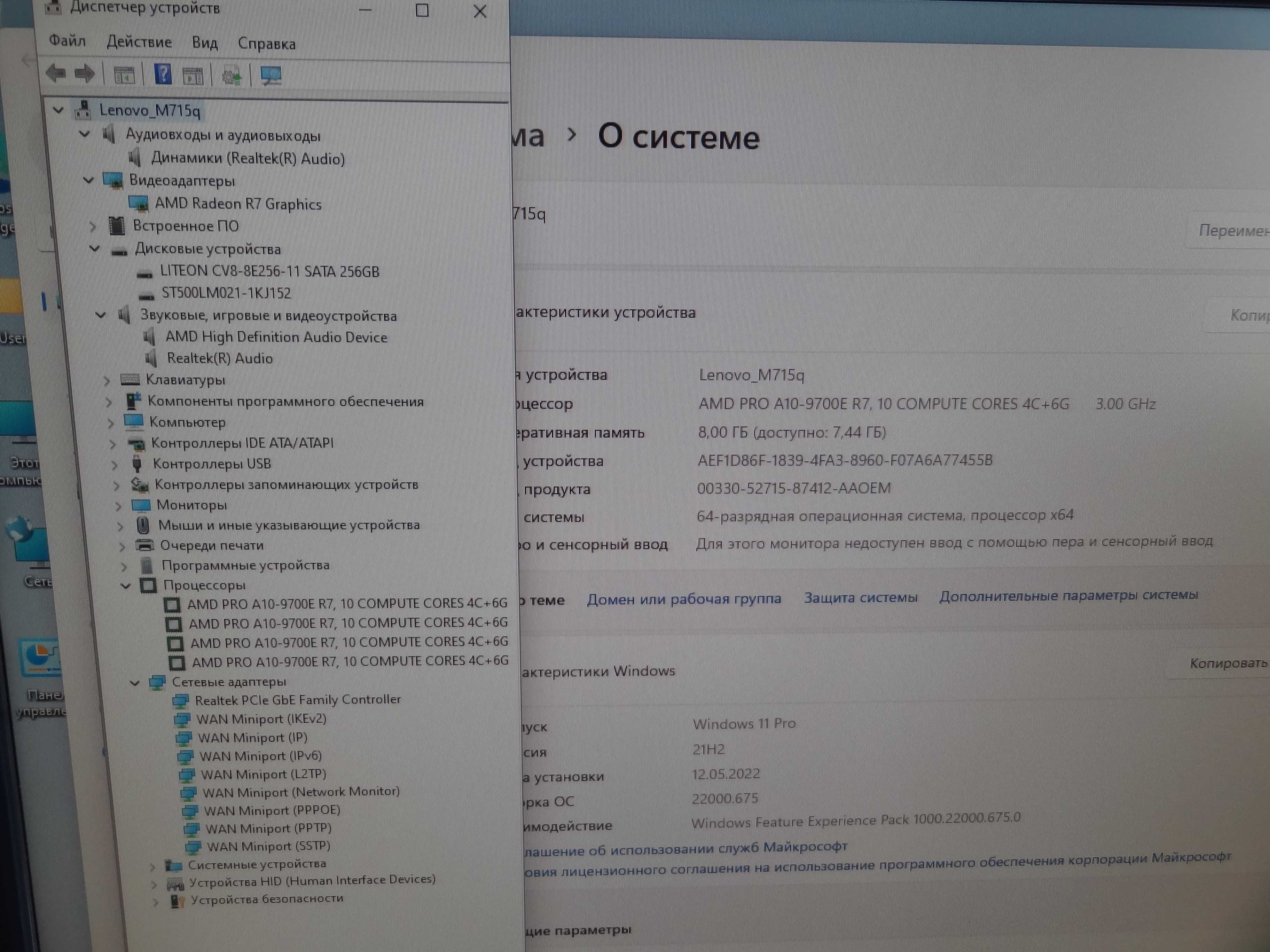Open the Вид menu
The height and width of the screenshot is (952, 1270).
204,43
